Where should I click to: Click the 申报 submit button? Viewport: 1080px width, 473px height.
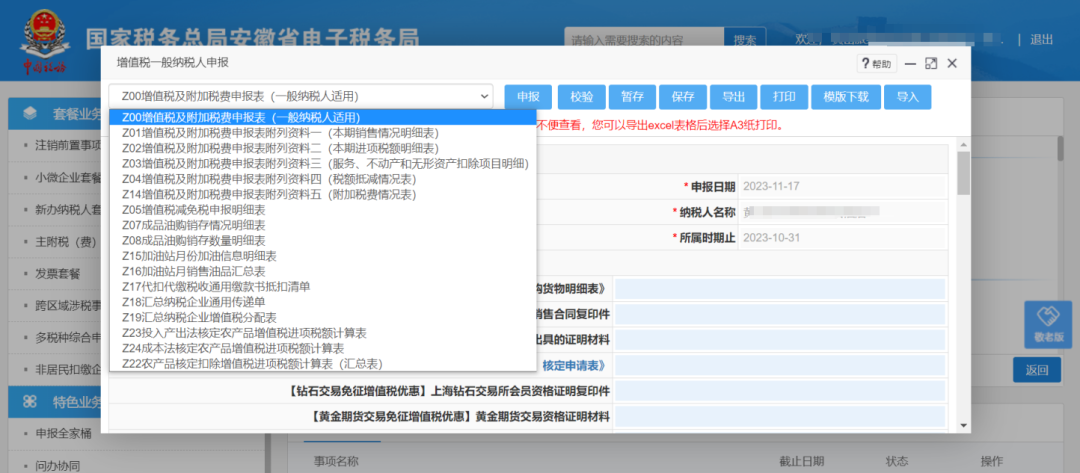point(528,97)
